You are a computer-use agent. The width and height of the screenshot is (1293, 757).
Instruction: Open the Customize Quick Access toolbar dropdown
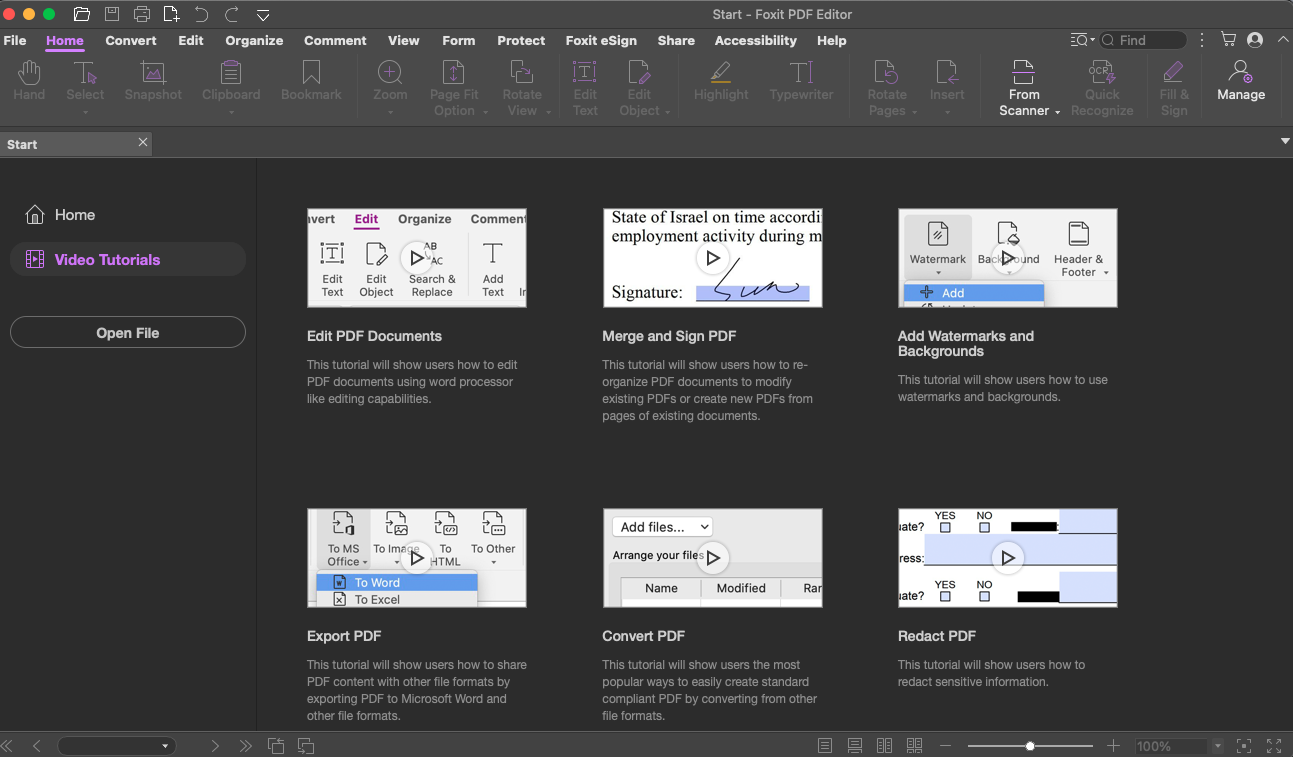pos(263,15)
